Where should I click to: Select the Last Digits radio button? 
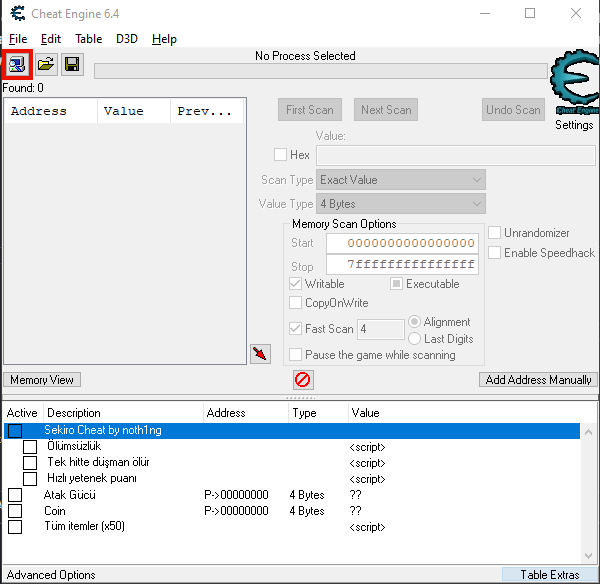[414, 339]
